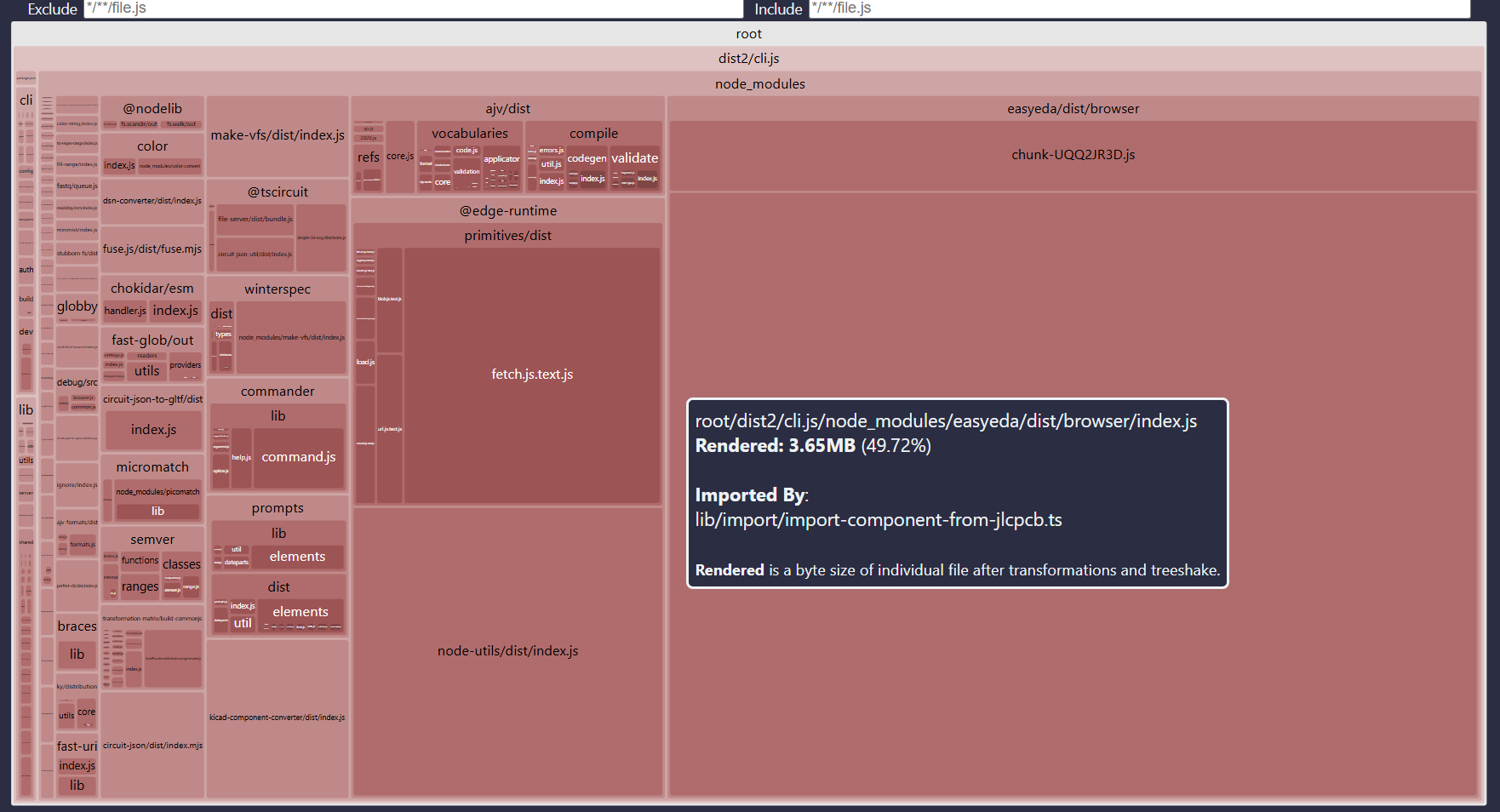Open the chokidar/esm group header

click(x=152, y=289)
